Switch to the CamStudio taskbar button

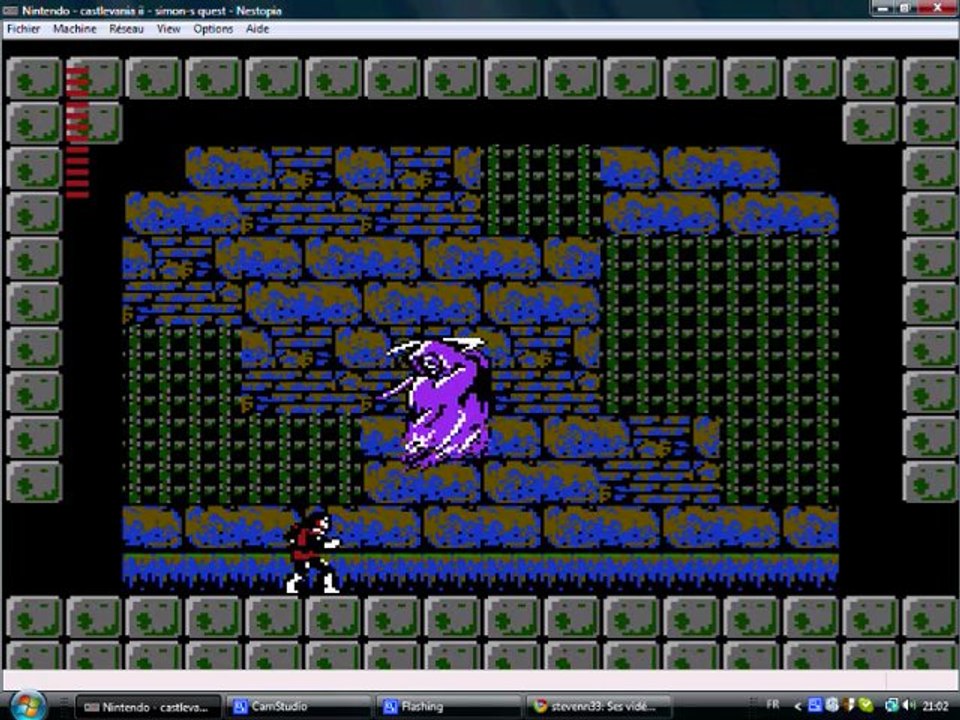pyautogui.click(x=297, y=707)
